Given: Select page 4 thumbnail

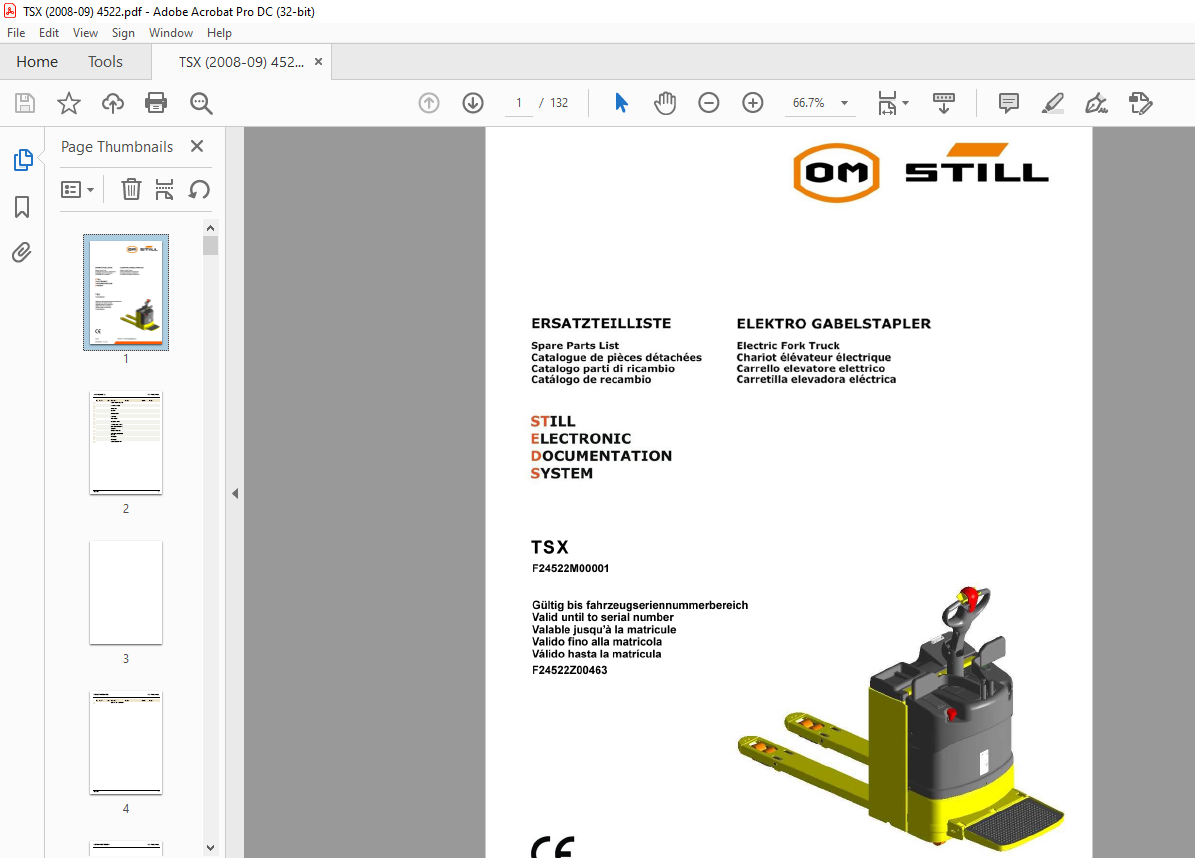Looking at the screenshot, I should [x=126, y=743].
